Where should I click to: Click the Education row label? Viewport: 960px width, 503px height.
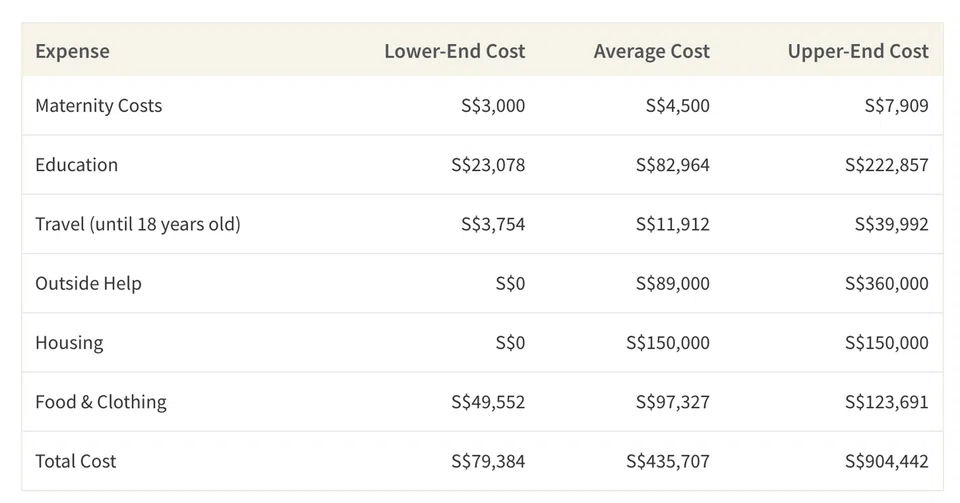click(x=76, y=165)
